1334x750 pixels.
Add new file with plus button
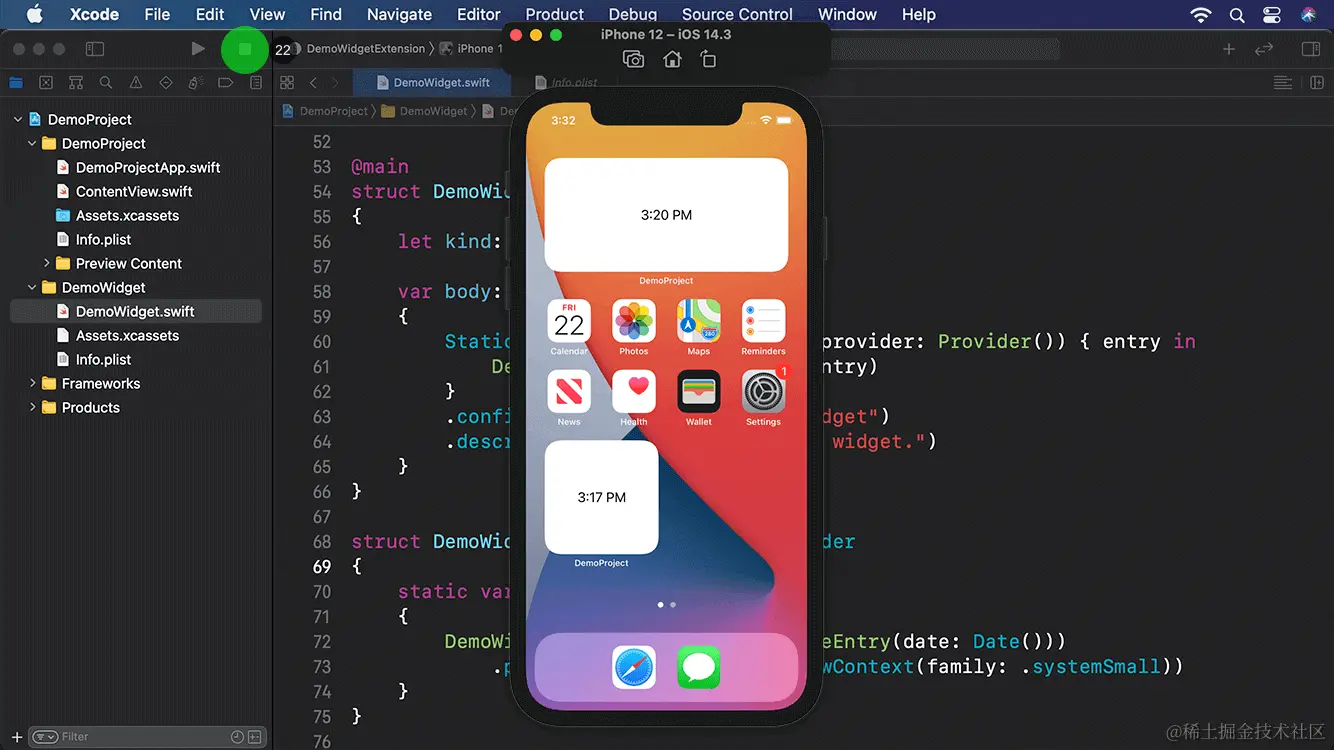point(16,737)
